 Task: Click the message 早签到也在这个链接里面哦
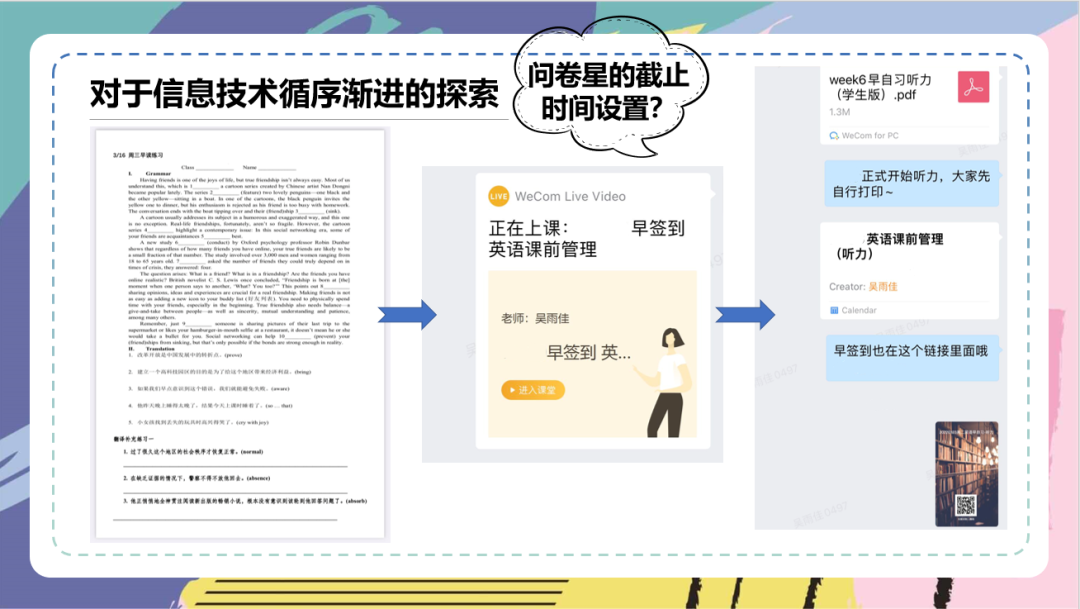[912, 358]
